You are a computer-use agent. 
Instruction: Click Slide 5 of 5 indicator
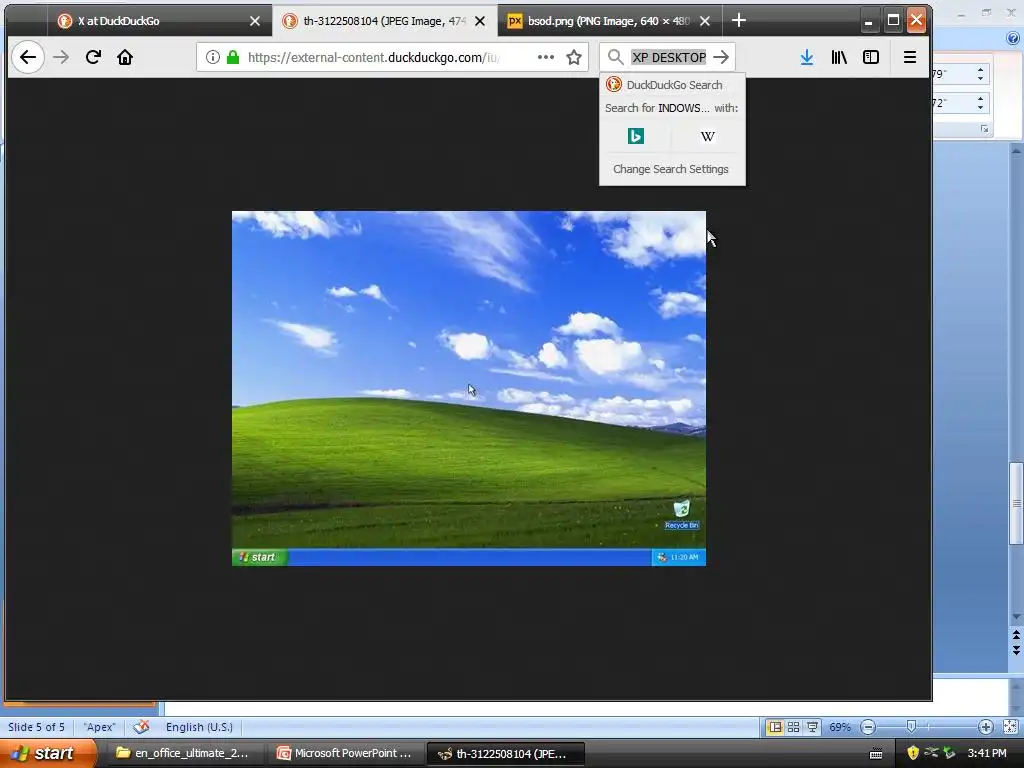pyautogui.click(x=37, y=727)
